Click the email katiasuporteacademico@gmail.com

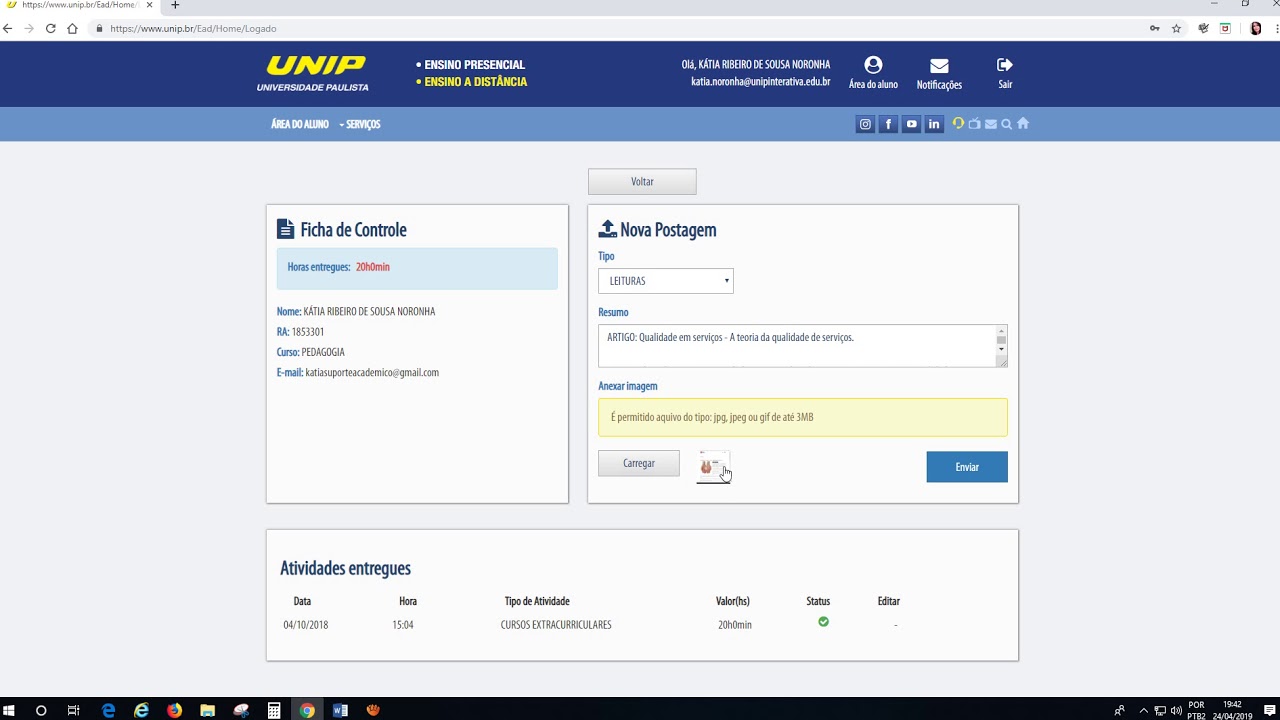[x=372, y=372]
